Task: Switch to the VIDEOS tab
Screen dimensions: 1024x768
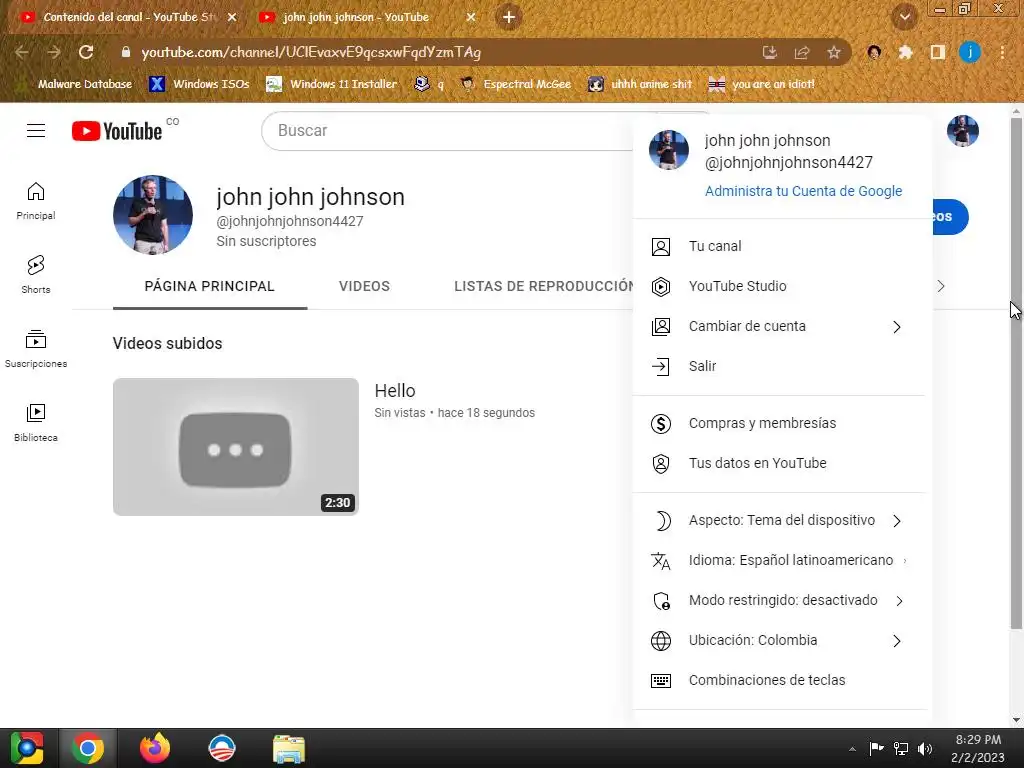Action: [x=364, y=287]
